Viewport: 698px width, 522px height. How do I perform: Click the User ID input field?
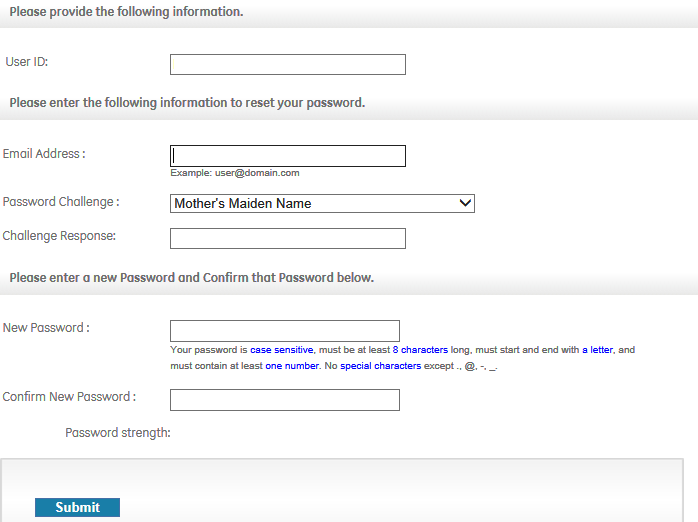point(288,65)
